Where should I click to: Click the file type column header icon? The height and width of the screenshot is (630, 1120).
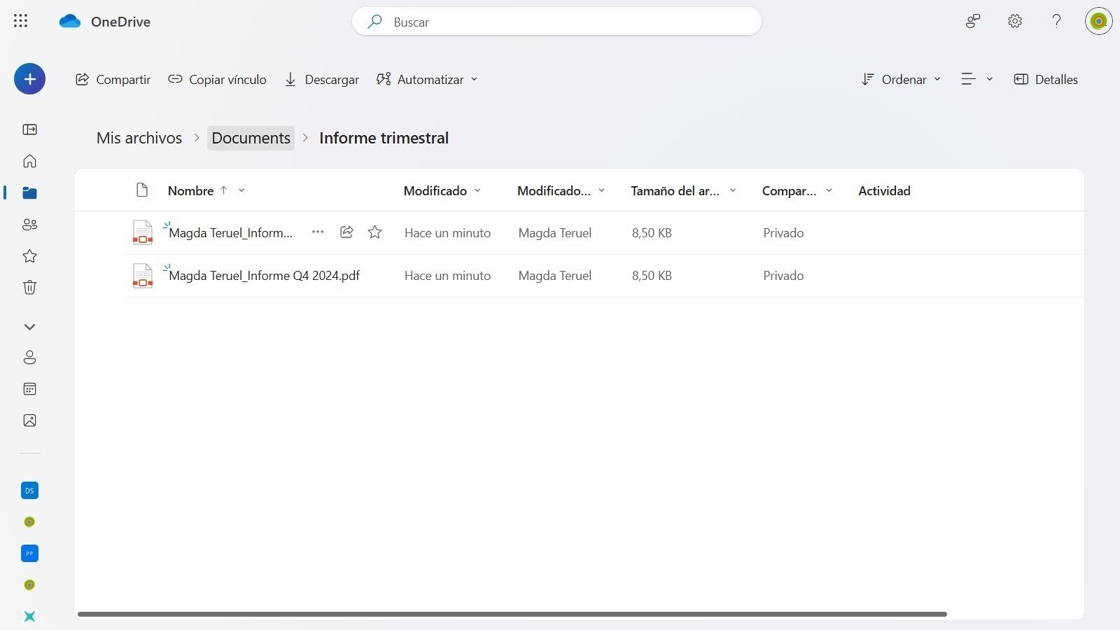click(x=142, y=190)
